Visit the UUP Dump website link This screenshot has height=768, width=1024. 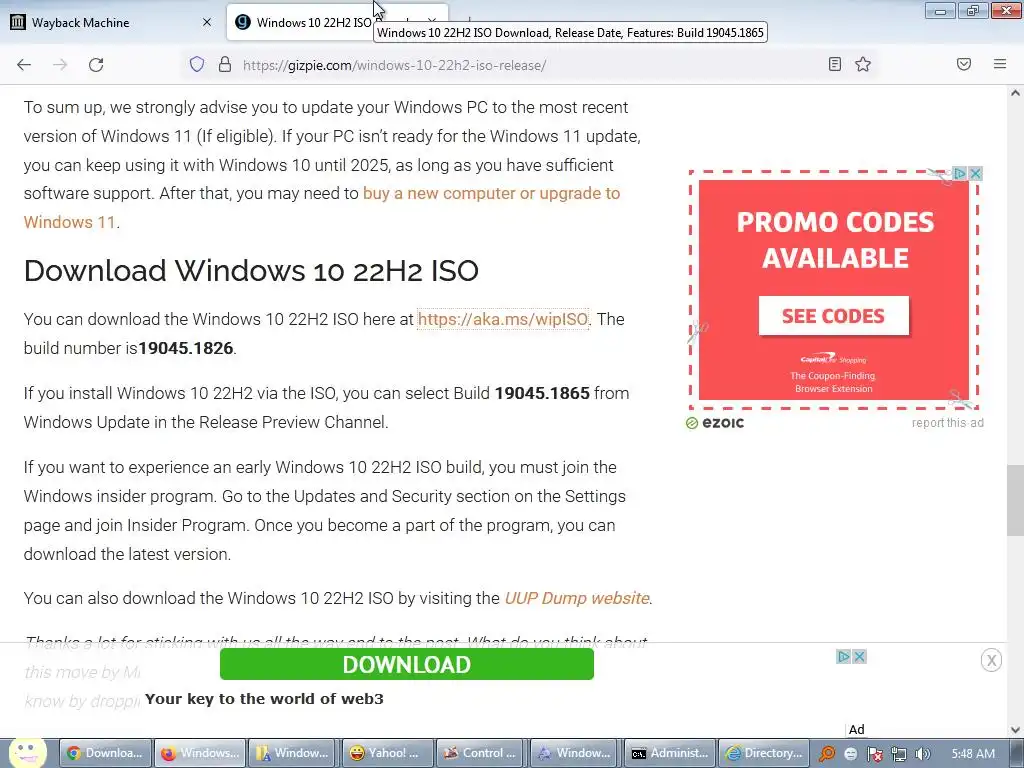click(x=577, y=598)
